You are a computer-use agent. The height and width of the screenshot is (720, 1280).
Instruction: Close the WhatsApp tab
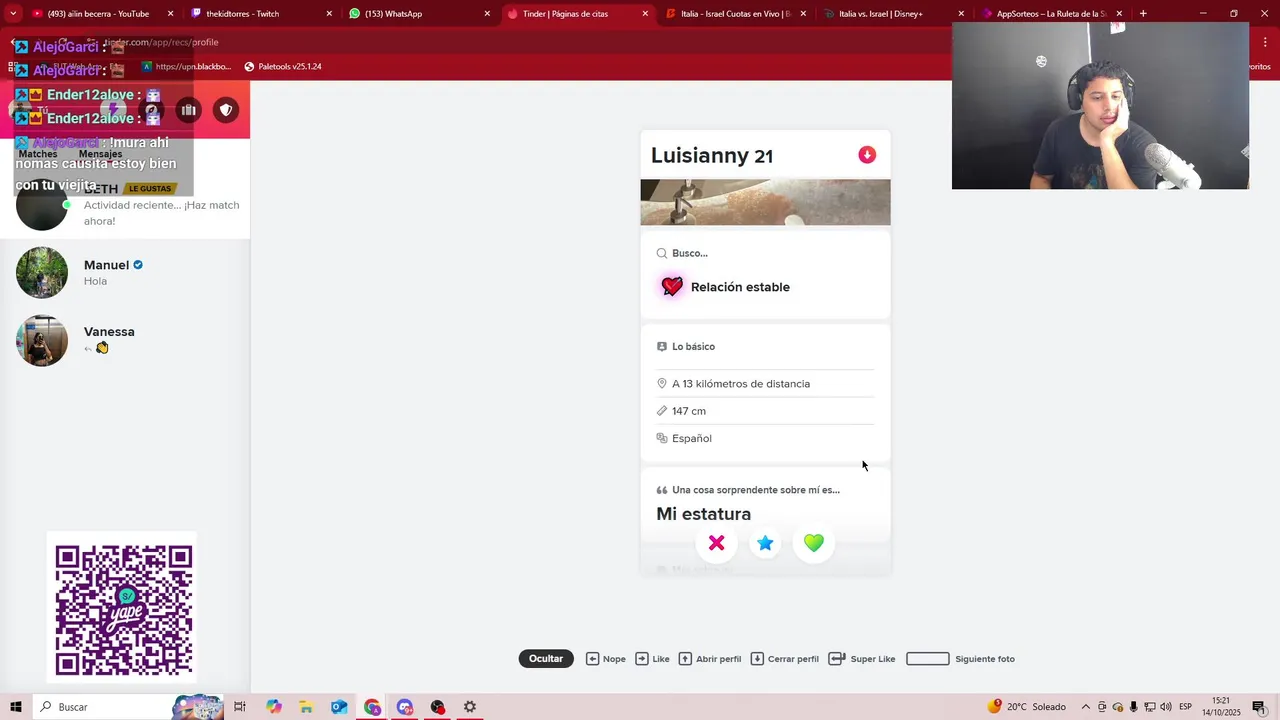pos(487,14)
